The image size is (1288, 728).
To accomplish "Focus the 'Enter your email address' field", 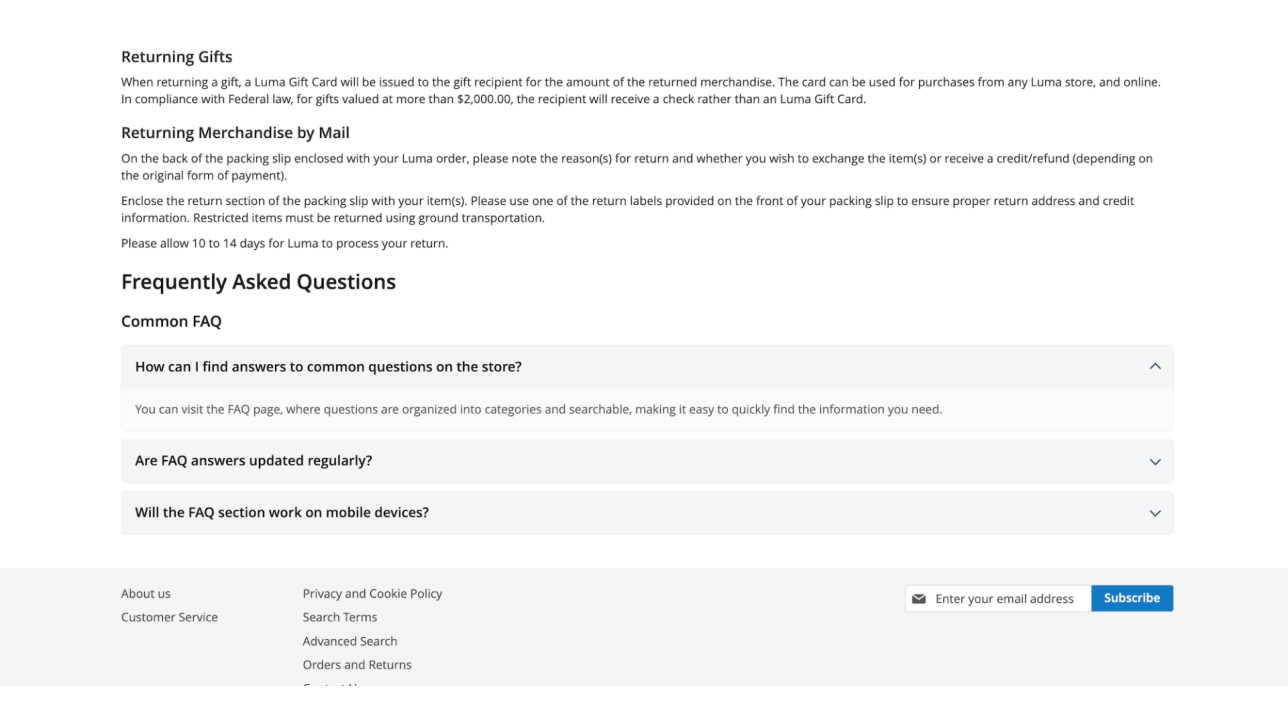I will [1008, 599].
